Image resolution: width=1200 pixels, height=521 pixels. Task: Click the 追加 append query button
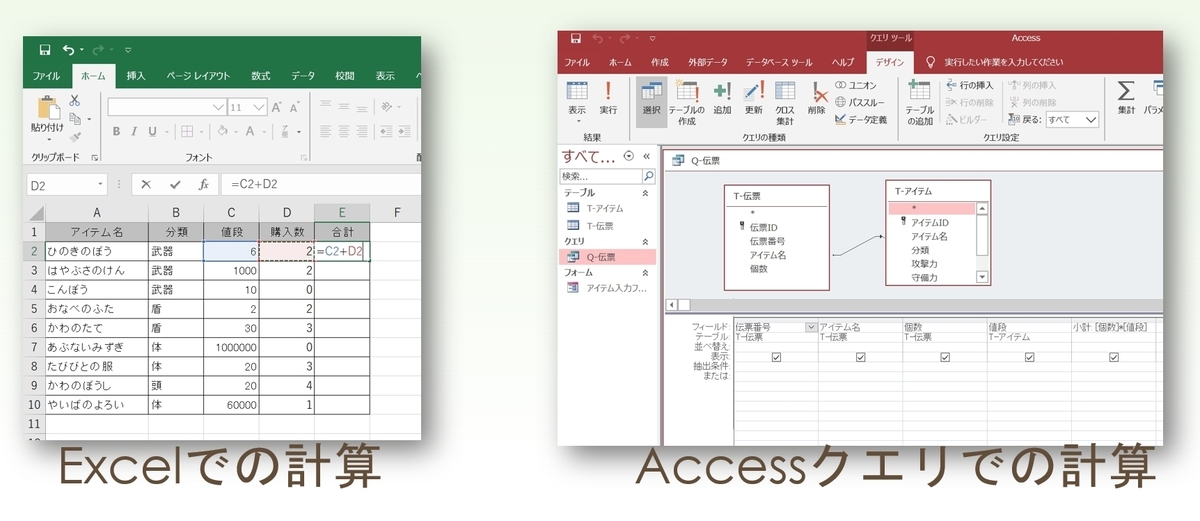pyautogui.click(x=722, y=98)
